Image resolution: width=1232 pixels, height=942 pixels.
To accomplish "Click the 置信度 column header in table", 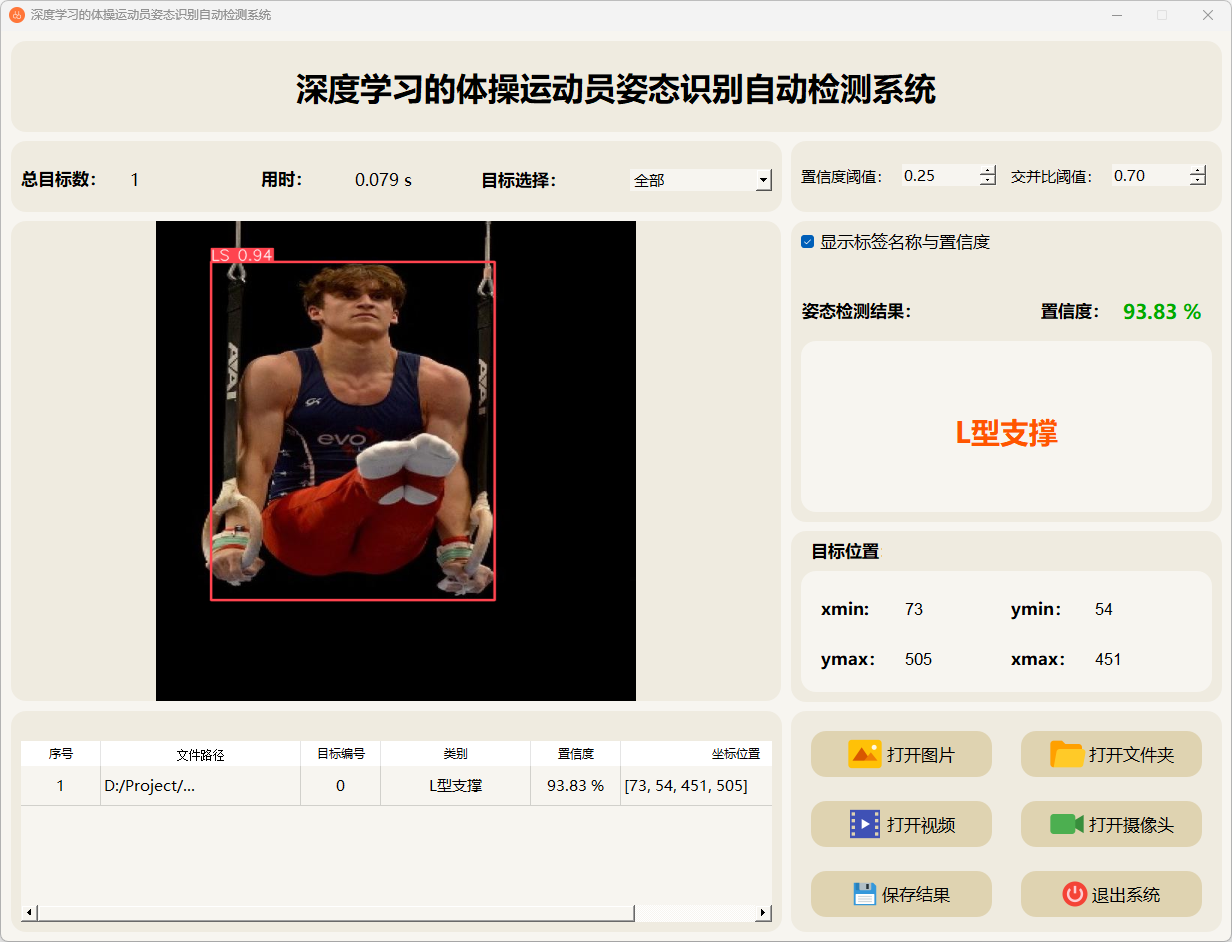I will (x=575, y=754).
